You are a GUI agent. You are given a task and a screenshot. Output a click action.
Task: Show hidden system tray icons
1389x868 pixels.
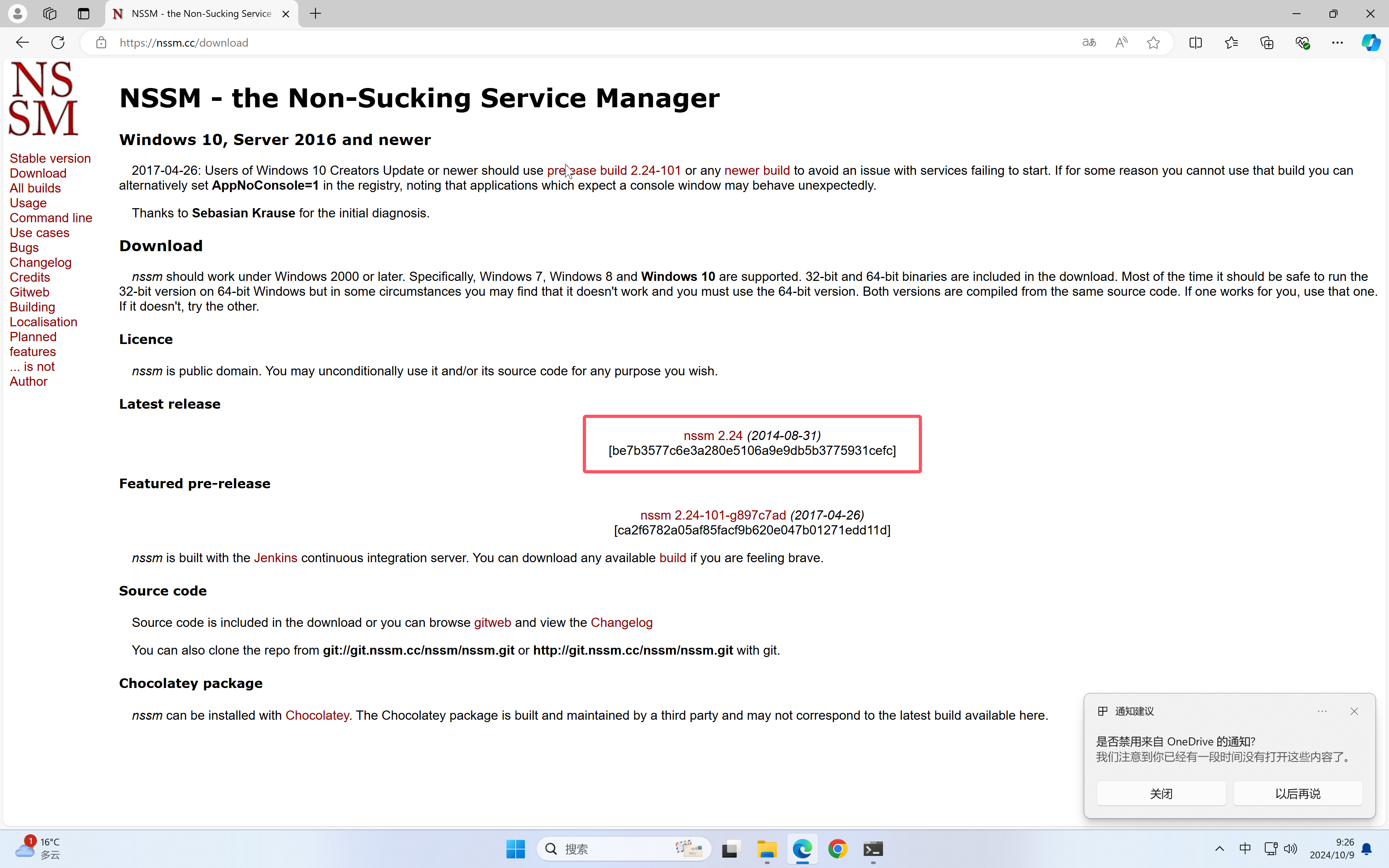point(1220,849)
